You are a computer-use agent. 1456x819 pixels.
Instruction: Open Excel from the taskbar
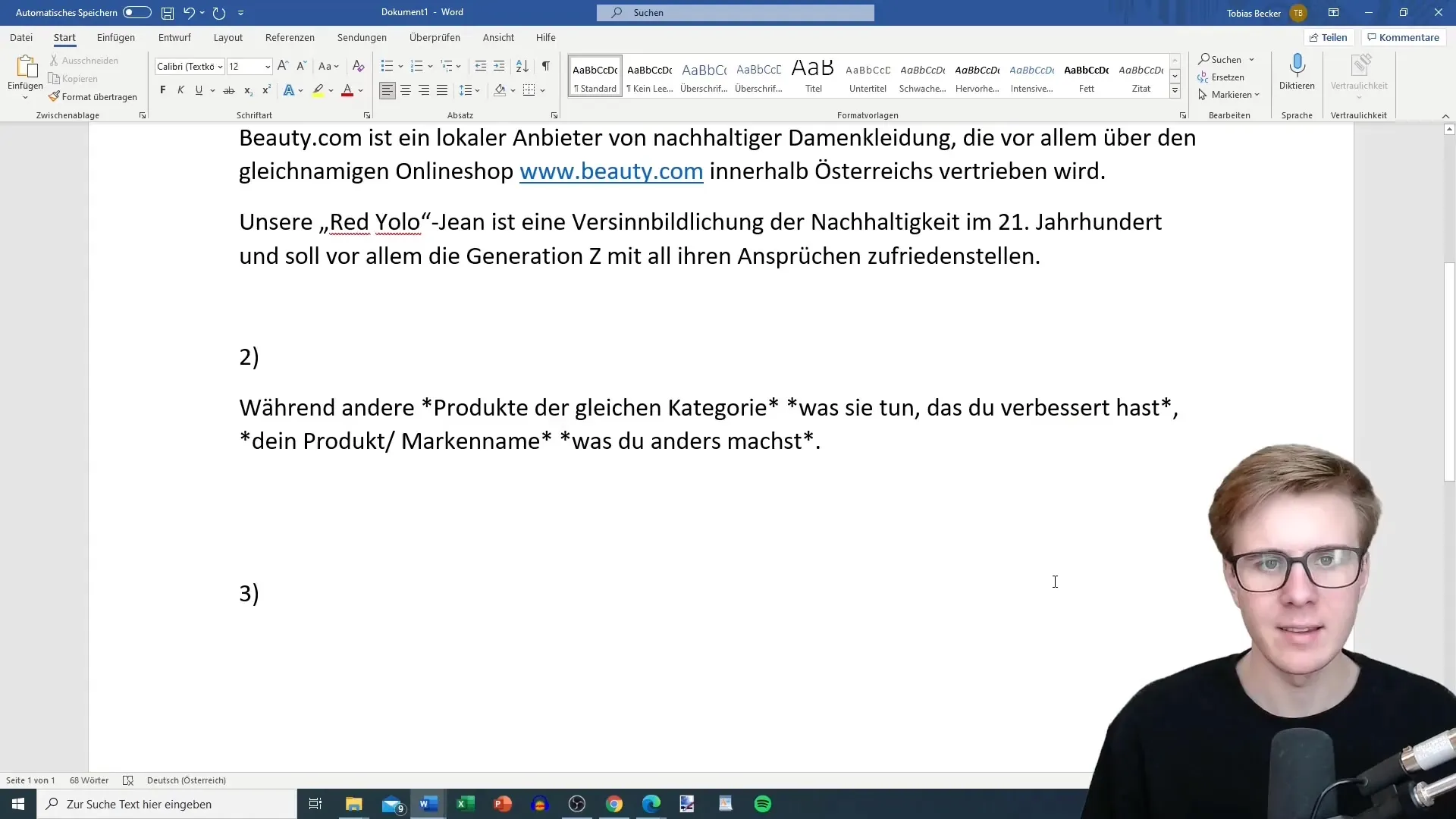click(x=466, y=804)
